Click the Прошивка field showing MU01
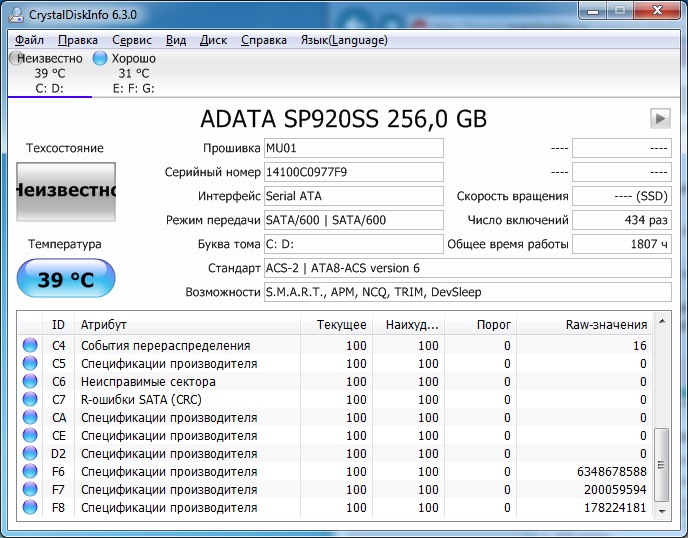 click(354, 148)
